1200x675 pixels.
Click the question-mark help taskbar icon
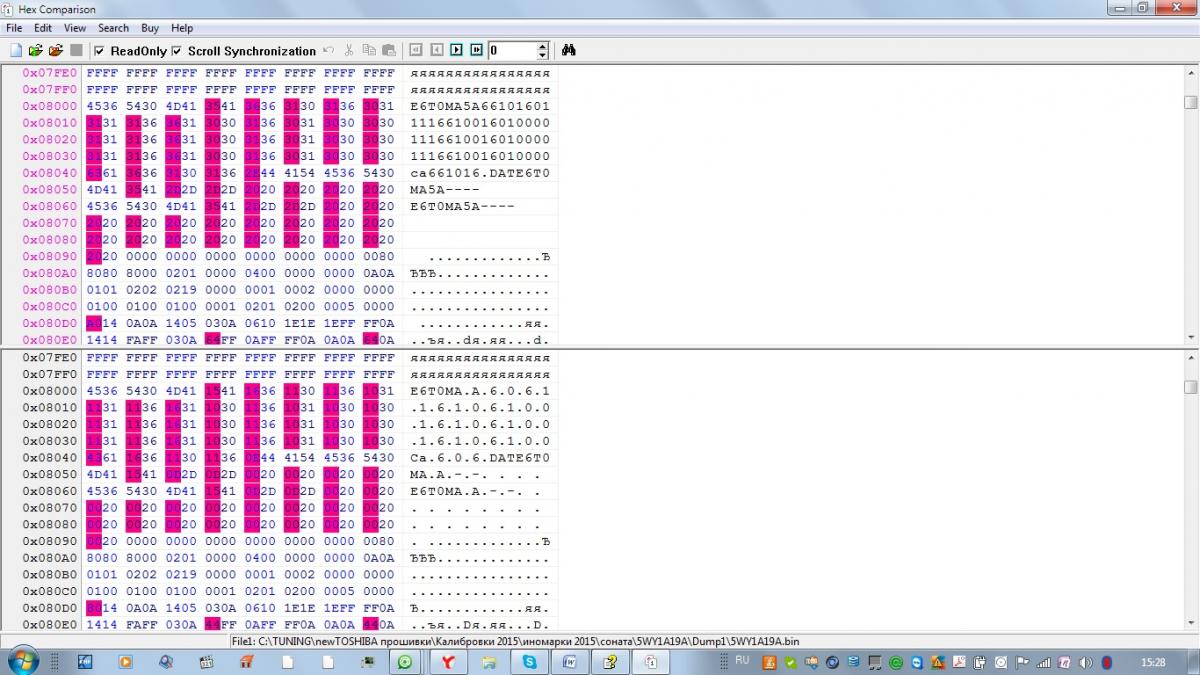pyautogui.click(x=609, y=662)
